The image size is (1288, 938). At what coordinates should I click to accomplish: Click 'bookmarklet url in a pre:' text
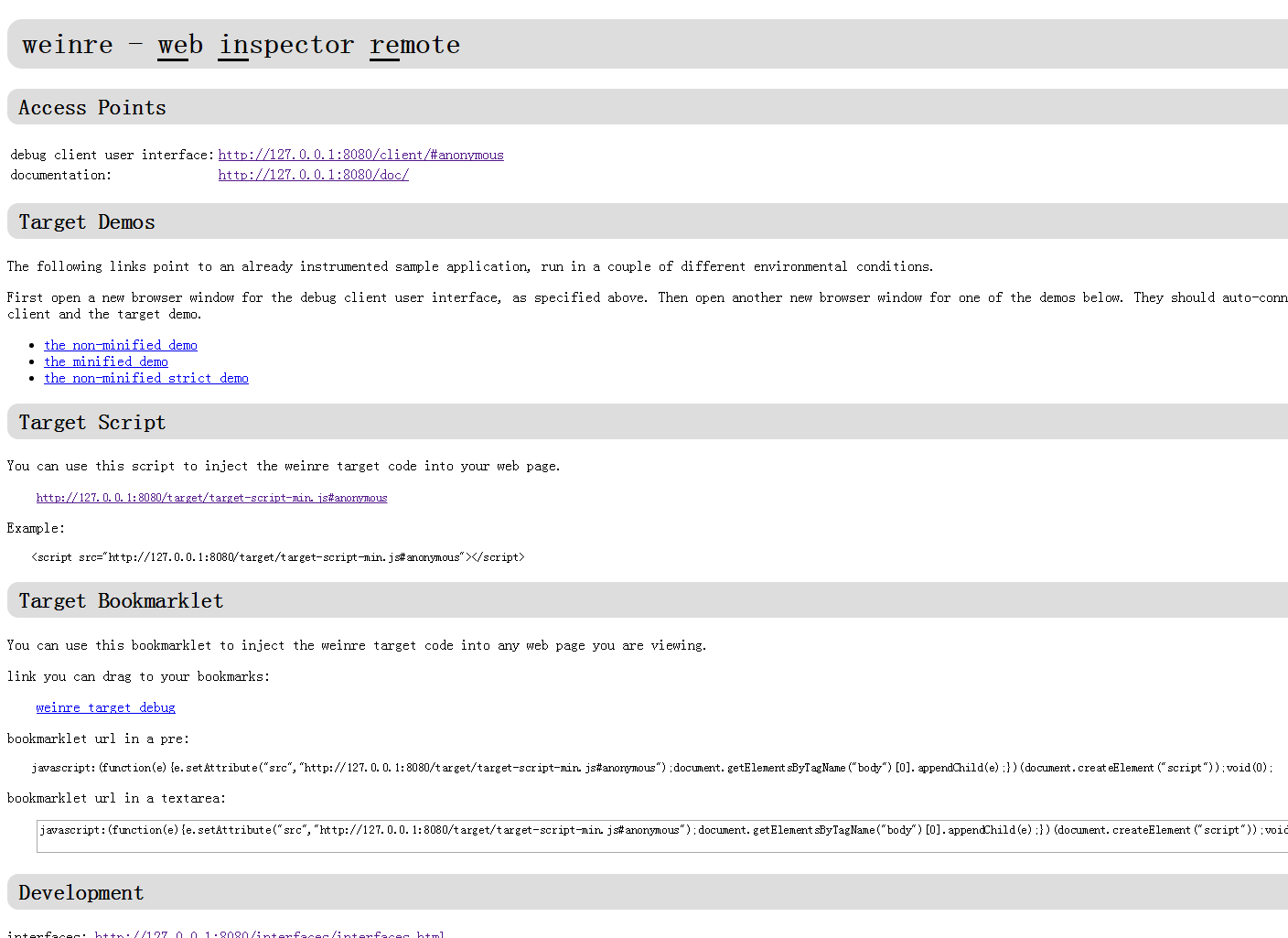[x=98, y=739]
